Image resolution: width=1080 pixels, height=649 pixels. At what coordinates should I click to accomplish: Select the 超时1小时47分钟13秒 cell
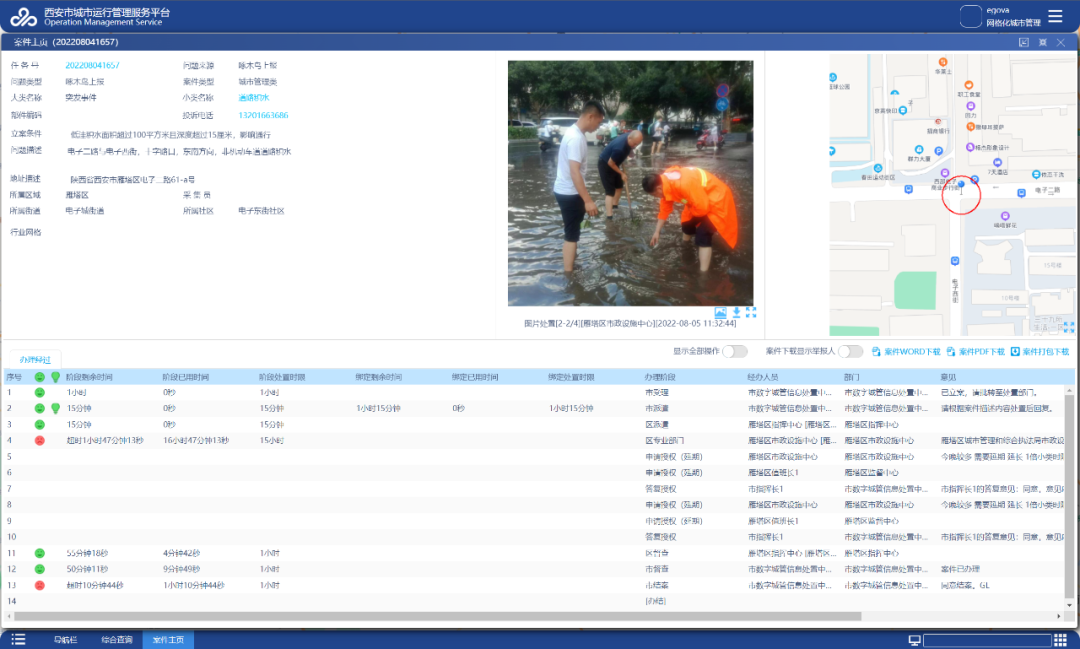[105, 440]
